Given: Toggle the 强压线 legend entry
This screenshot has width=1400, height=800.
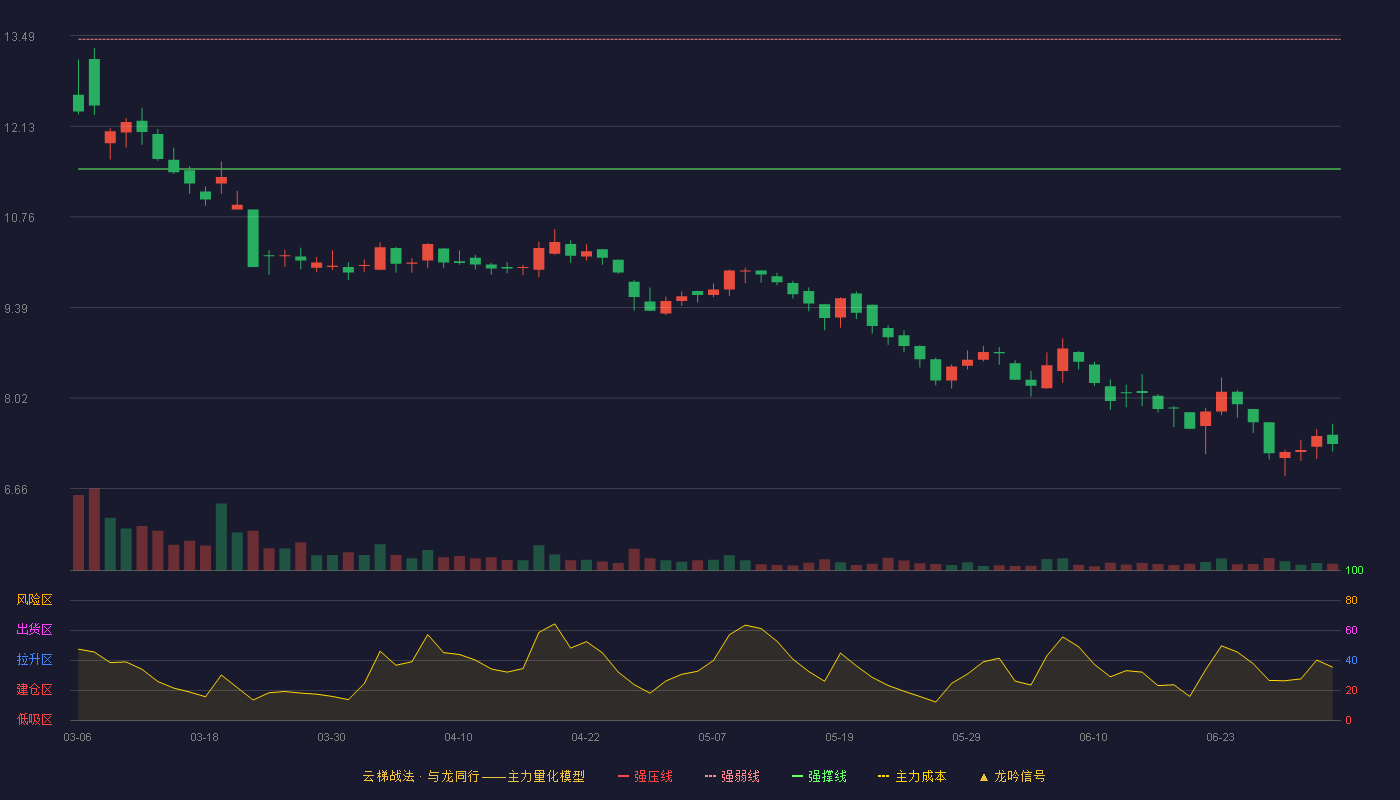Looking at the screenshot, I should tap(645, 776).
